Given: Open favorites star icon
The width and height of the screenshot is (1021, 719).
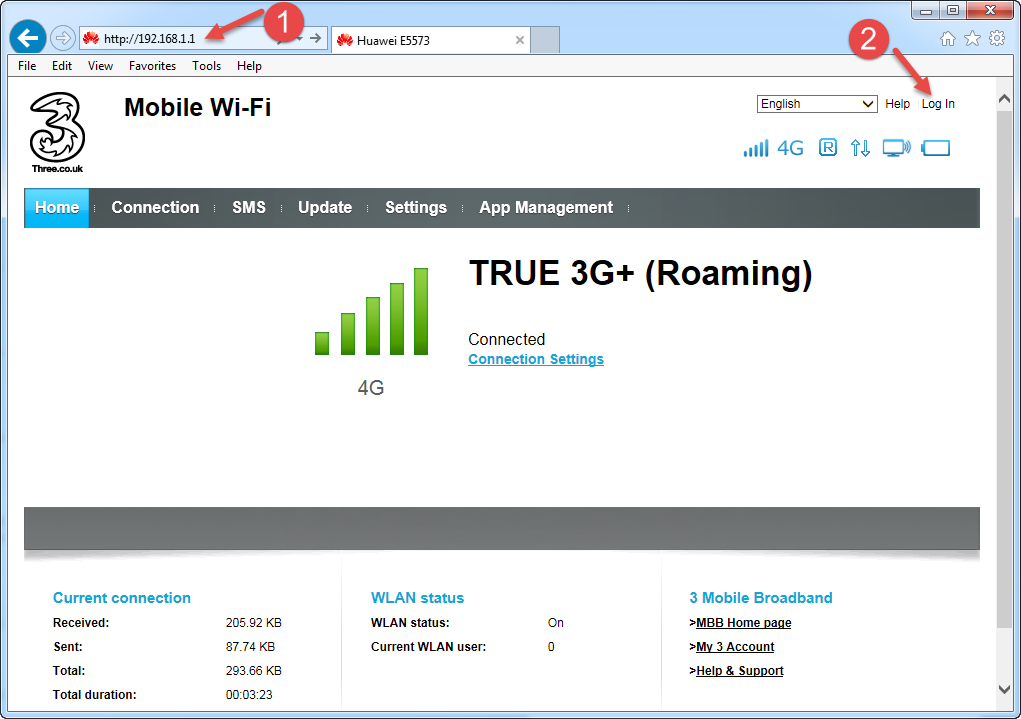Looking at the screenshot, I should coord(972,39).
